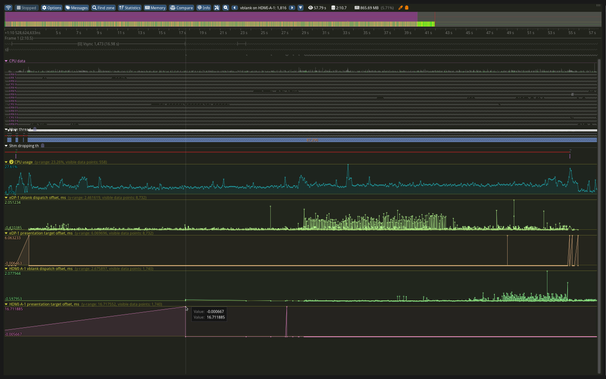Image resolution: width=606 pixels, height=379 pixels.
Task: Click the red zone bar in Shm dropping thread
Action: [287, 152]
